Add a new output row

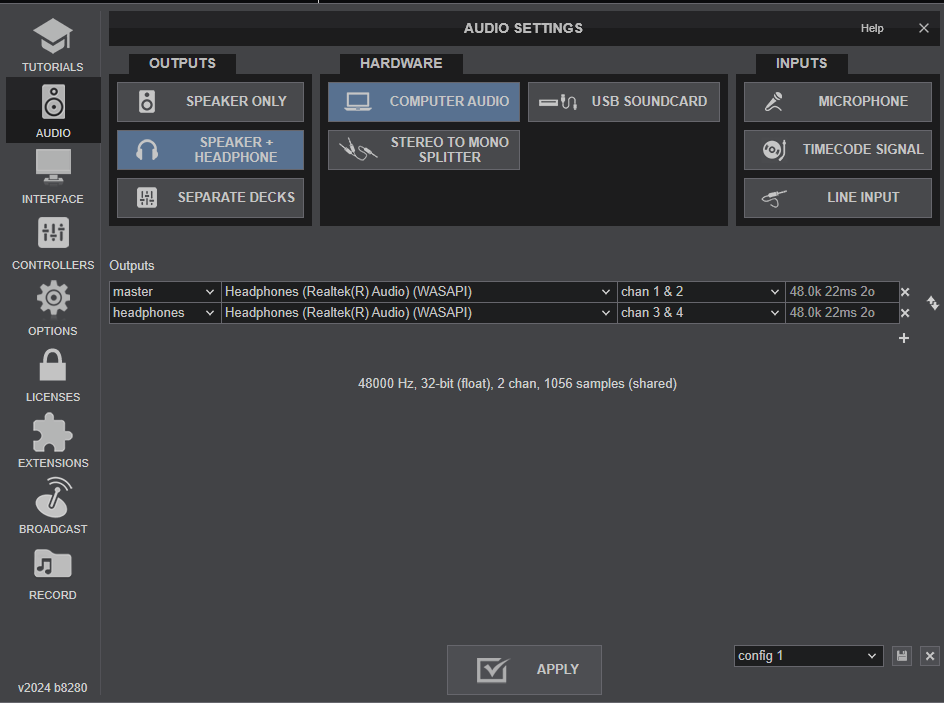(x=904, y=338)
